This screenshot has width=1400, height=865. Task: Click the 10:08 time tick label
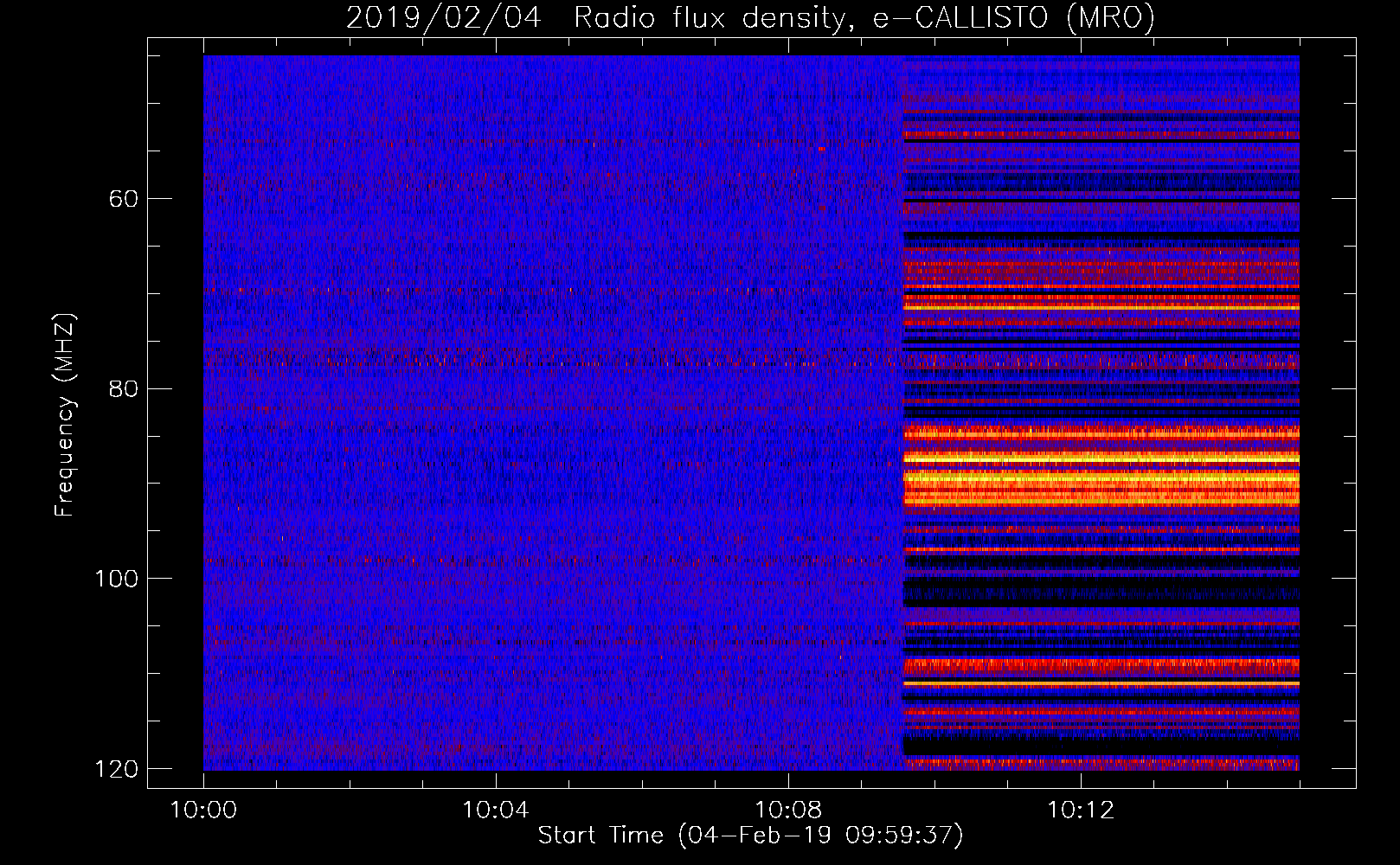pyautogui.click(x=788, y=811)
